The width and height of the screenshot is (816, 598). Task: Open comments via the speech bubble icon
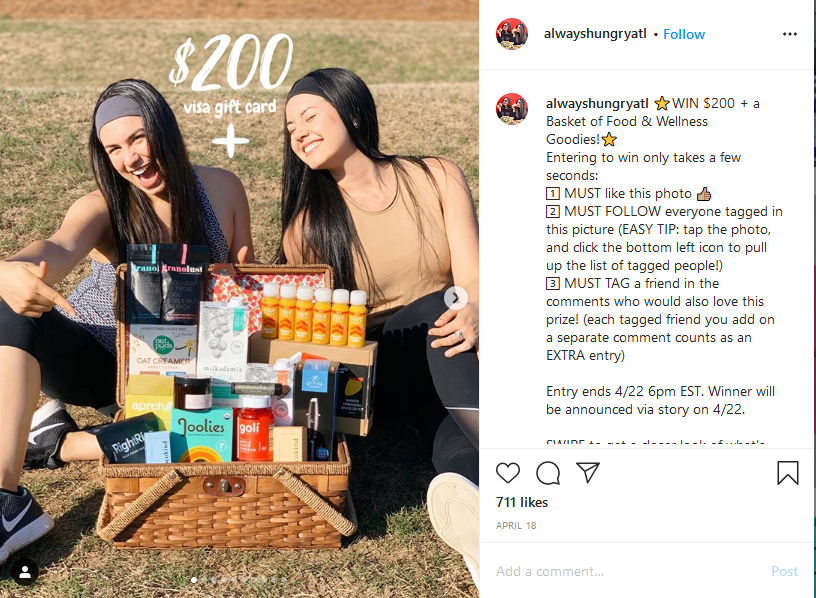[548, 473]
